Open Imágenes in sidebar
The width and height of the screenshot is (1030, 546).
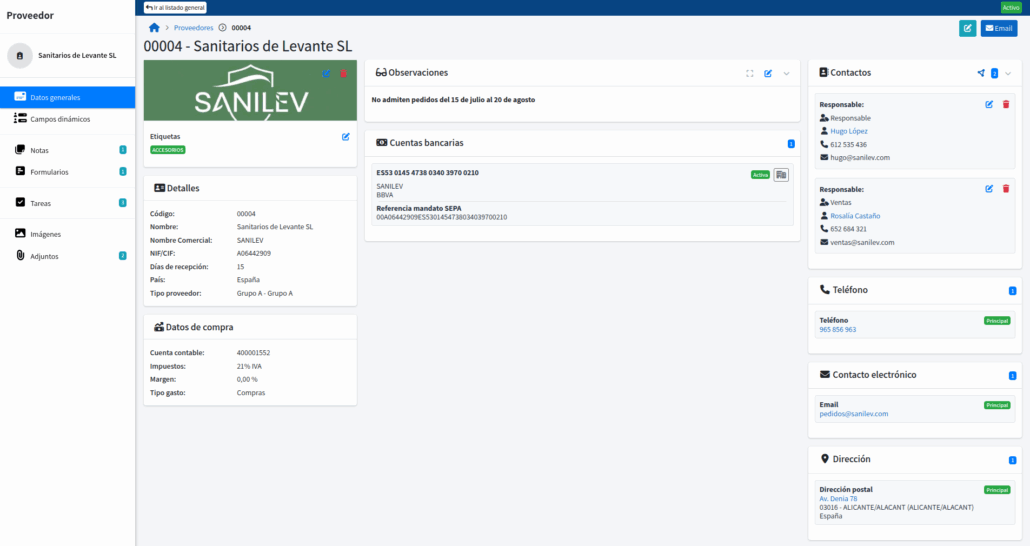pyautogui.click(x=68, y=234)
